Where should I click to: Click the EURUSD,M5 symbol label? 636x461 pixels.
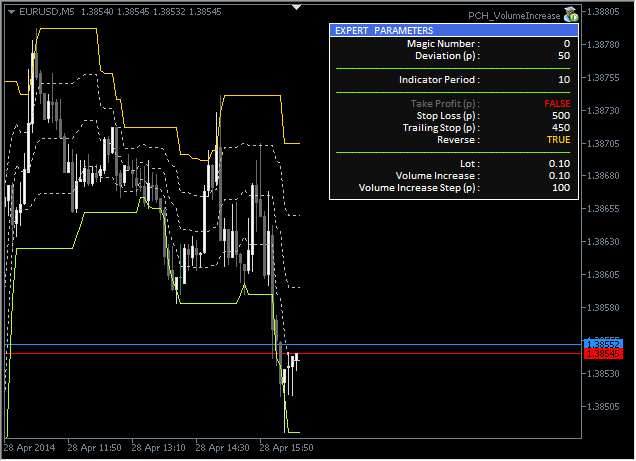pos(47,12)
